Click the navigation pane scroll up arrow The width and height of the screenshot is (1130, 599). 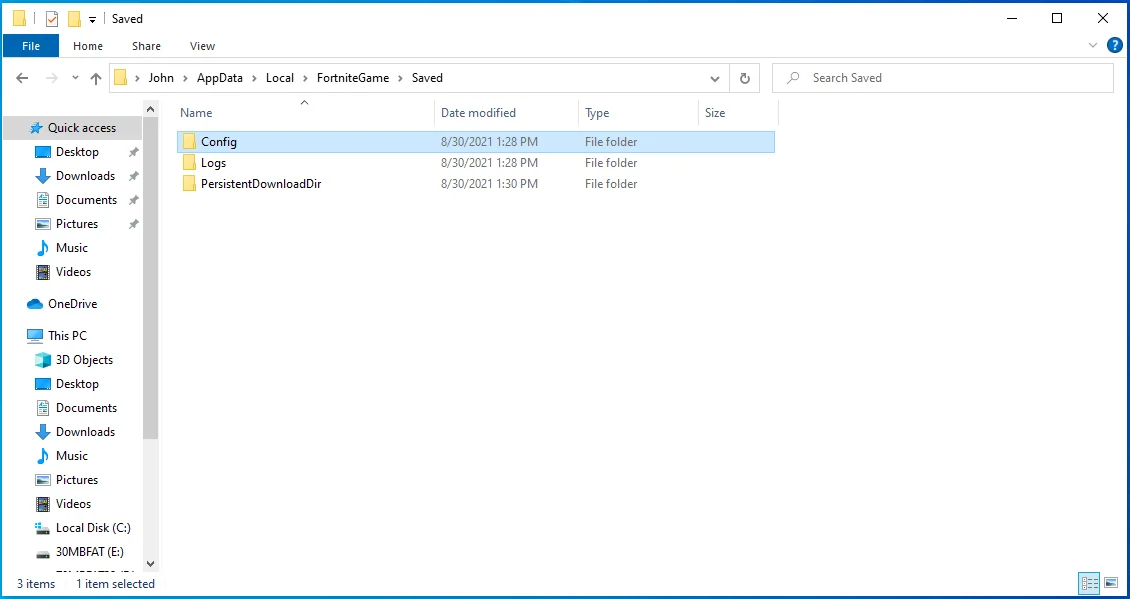click(151, 110)
